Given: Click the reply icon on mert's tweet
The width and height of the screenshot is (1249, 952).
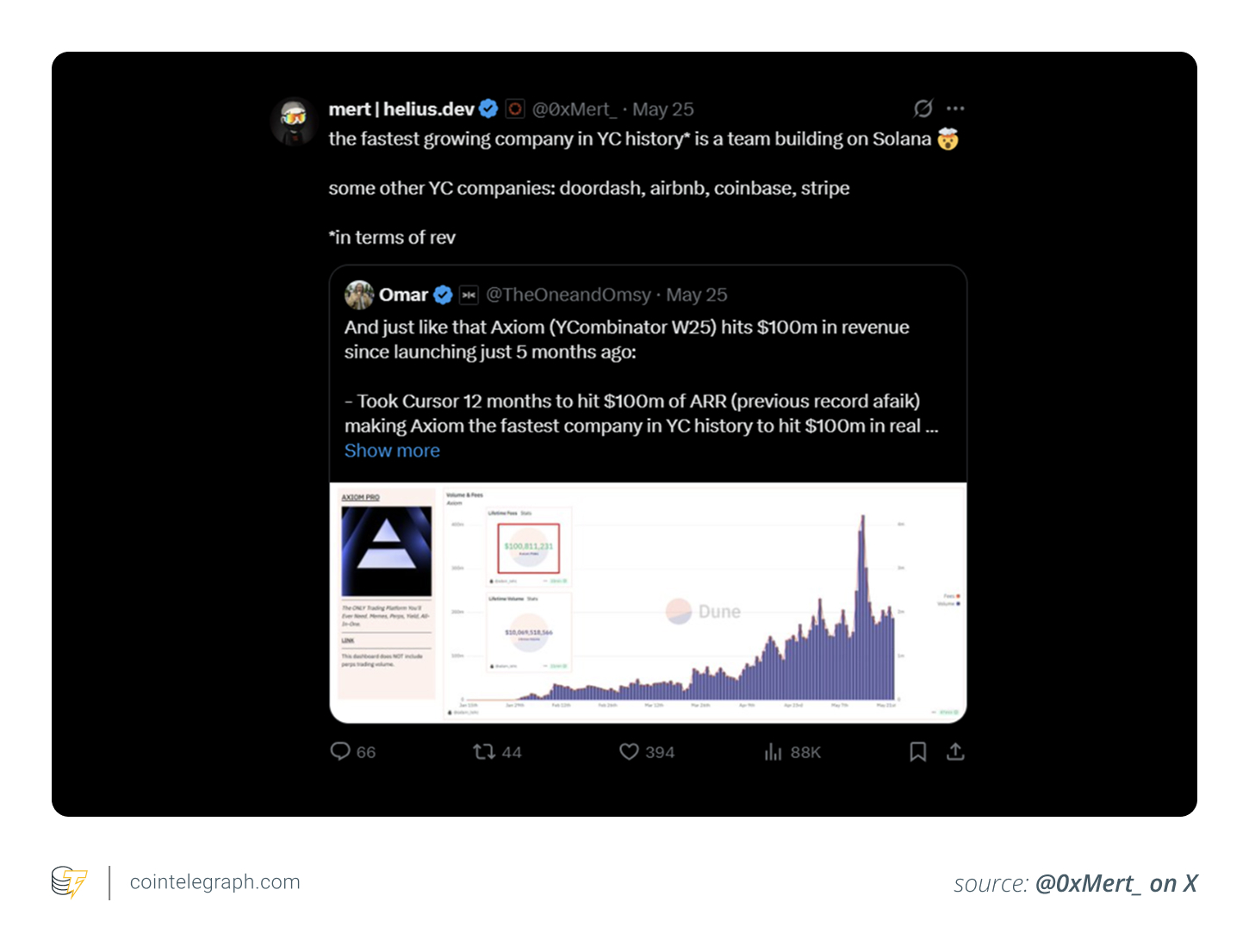Looking at the screenshot, I should tap(339, 752).
